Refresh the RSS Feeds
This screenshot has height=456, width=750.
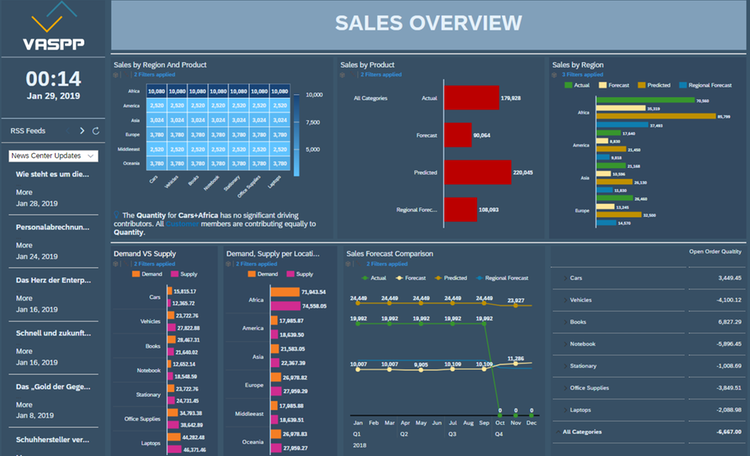96,131
